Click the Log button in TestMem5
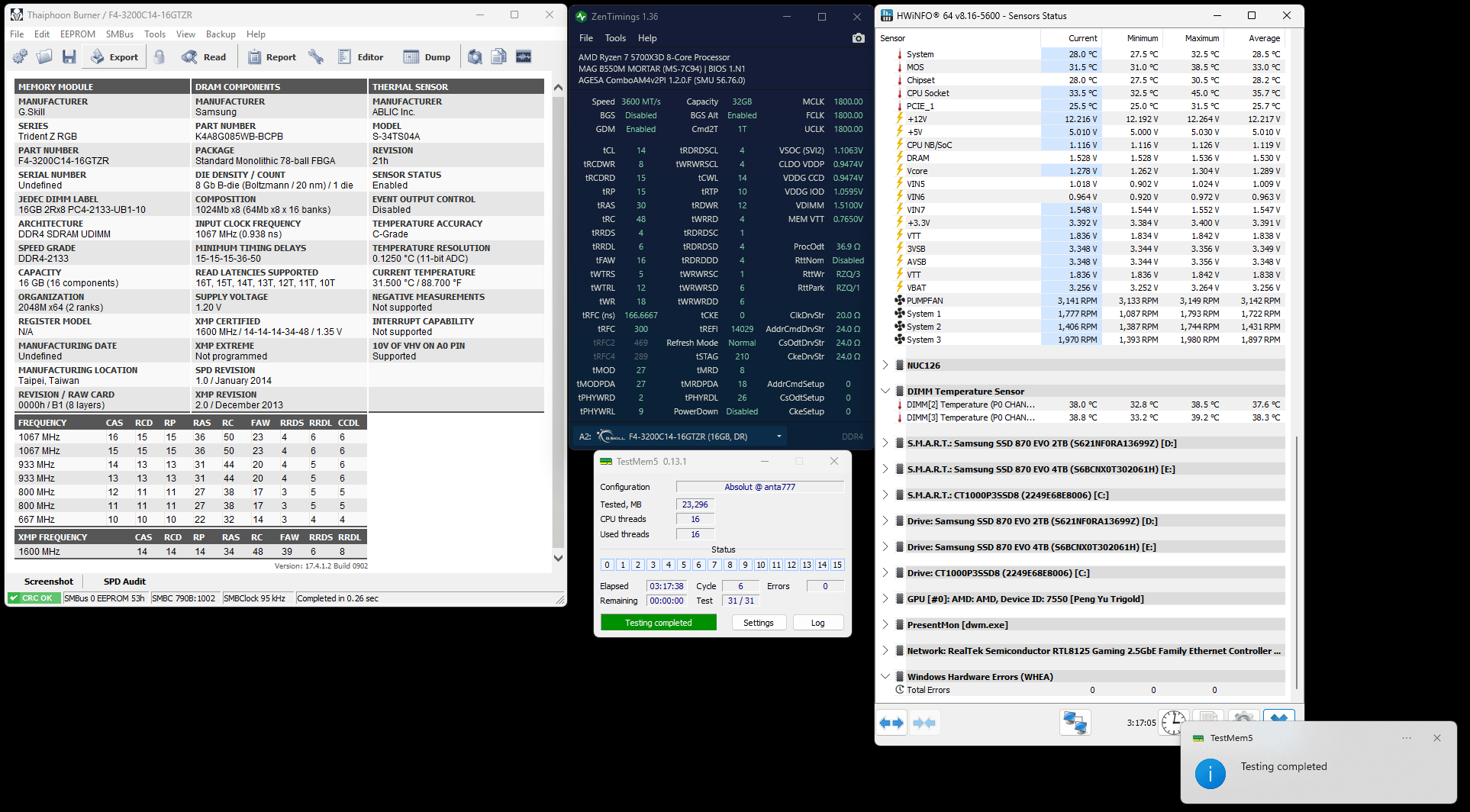The image size is (1470, 812). coord(817,623)
